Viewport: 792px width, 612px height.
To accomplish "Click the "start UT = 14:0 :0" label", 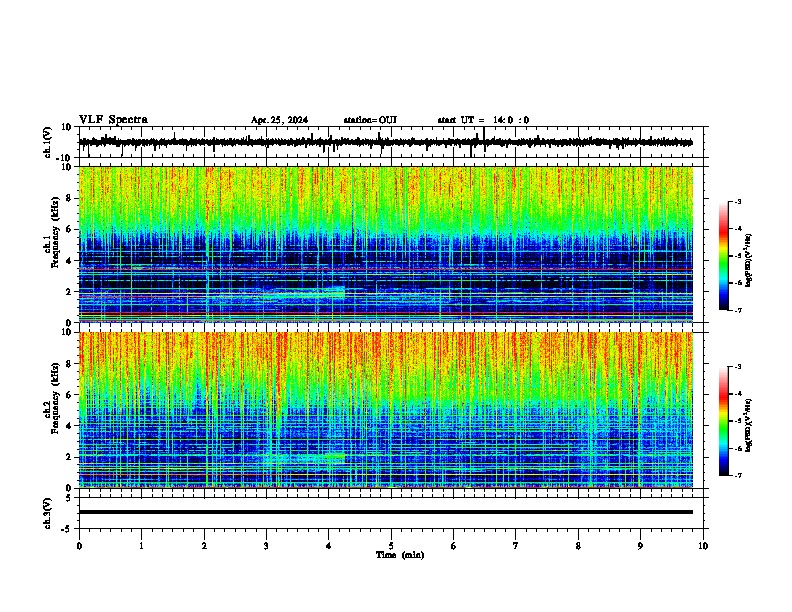I will (x=483, y=120).
